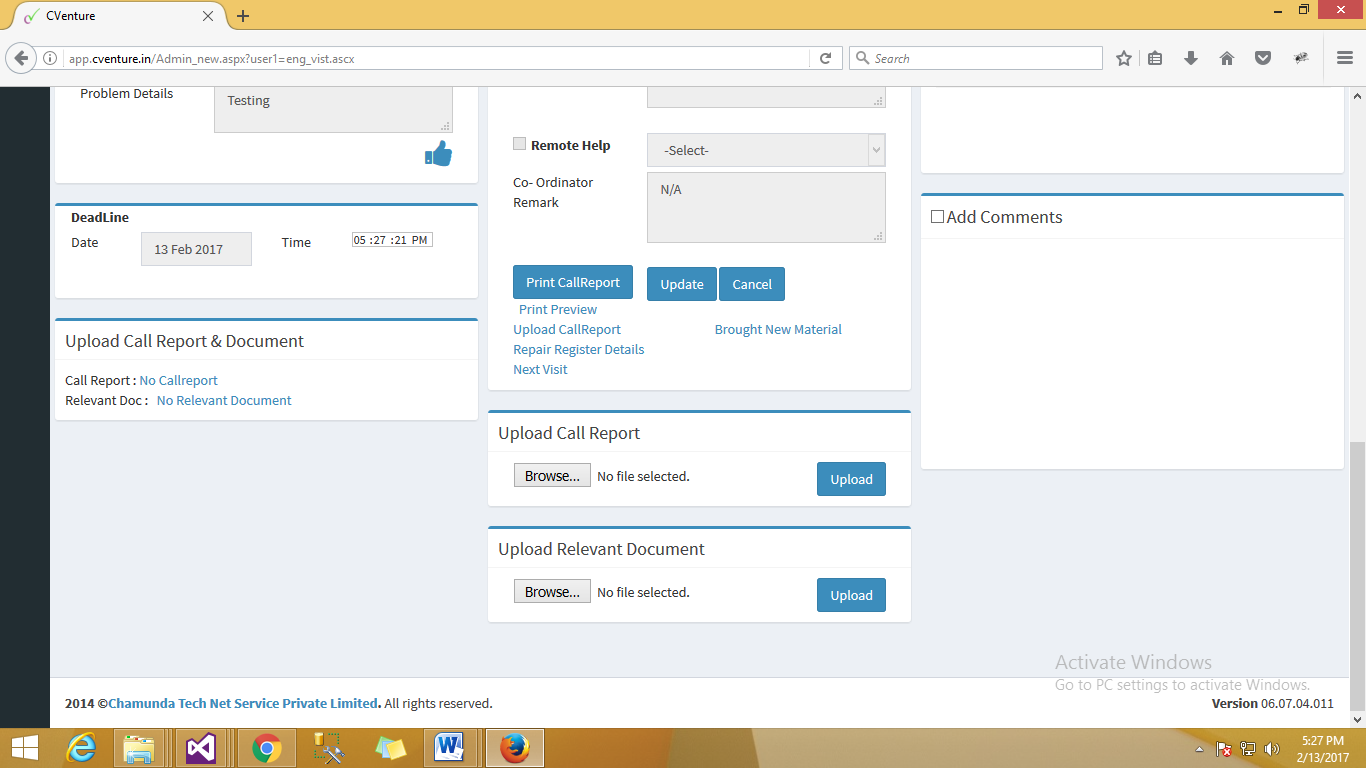Open the Snipping Tool taskbar icon
Image resolution: width=1366 pixels, height=768 pixels.
(x=328, y=748)
